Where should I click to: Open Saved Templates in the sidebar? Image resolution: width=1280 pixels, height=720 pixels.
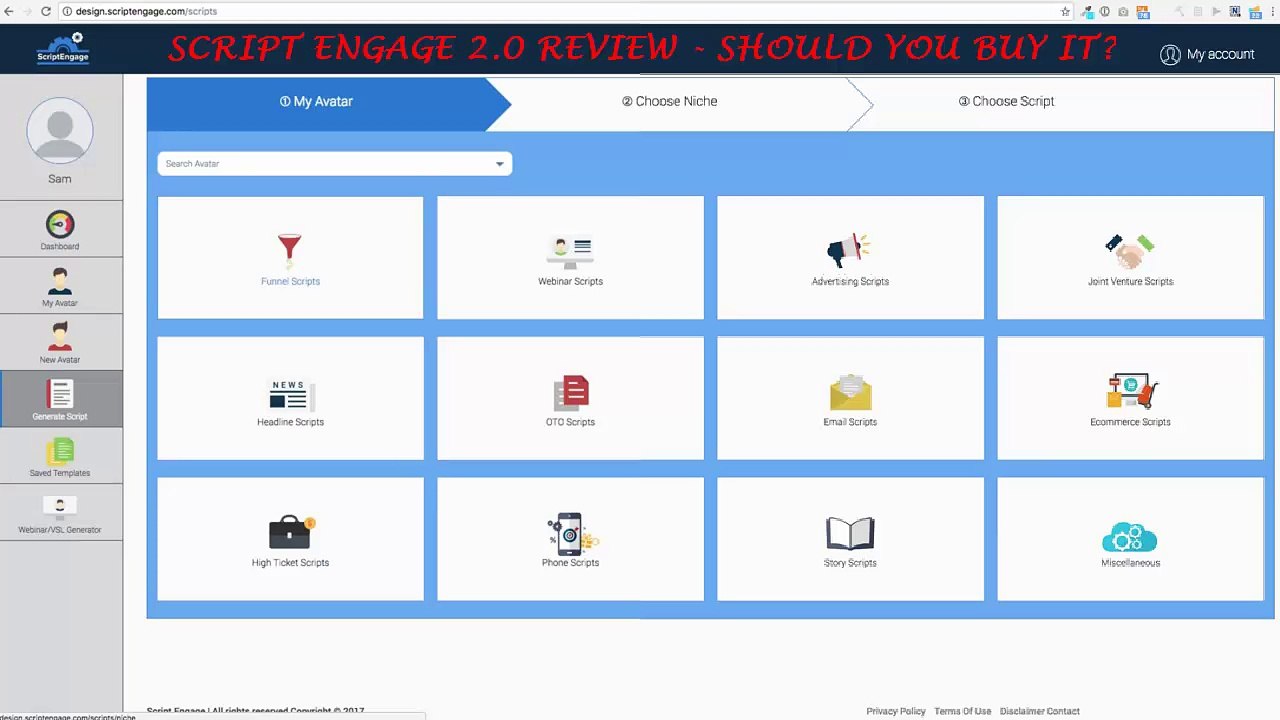point(60,456)
